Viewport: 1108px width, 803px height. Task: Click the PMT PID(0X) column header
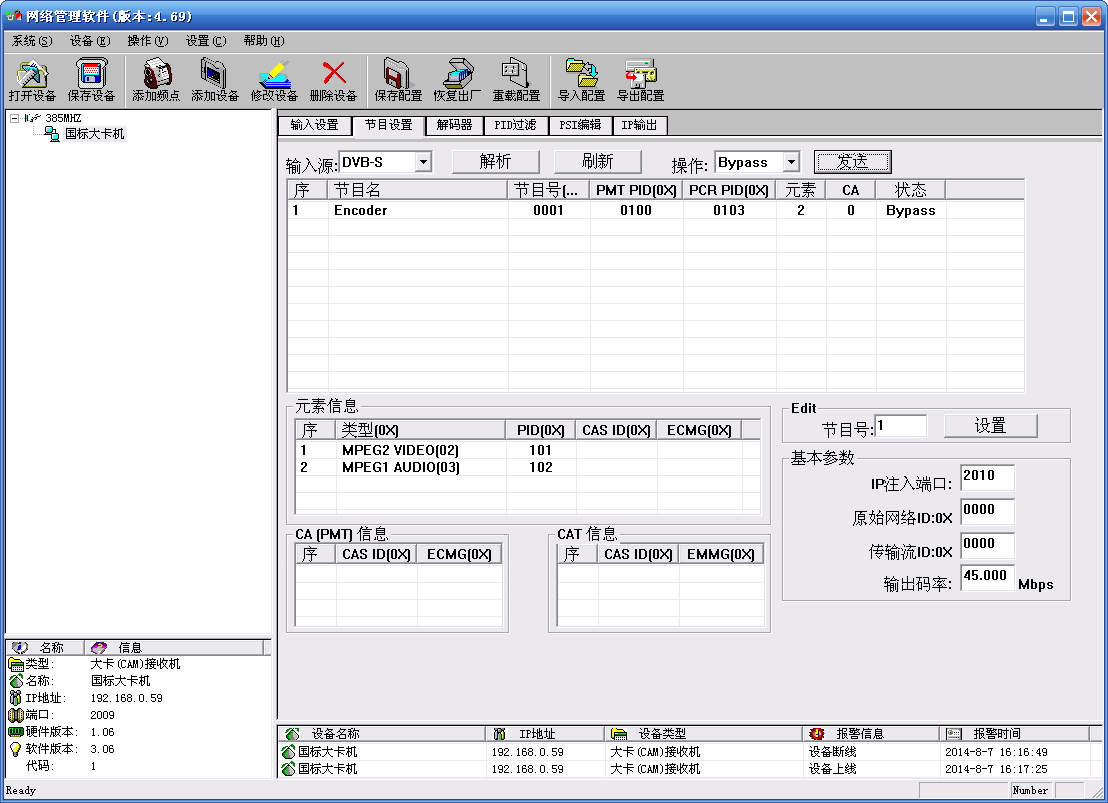(636, 190)
